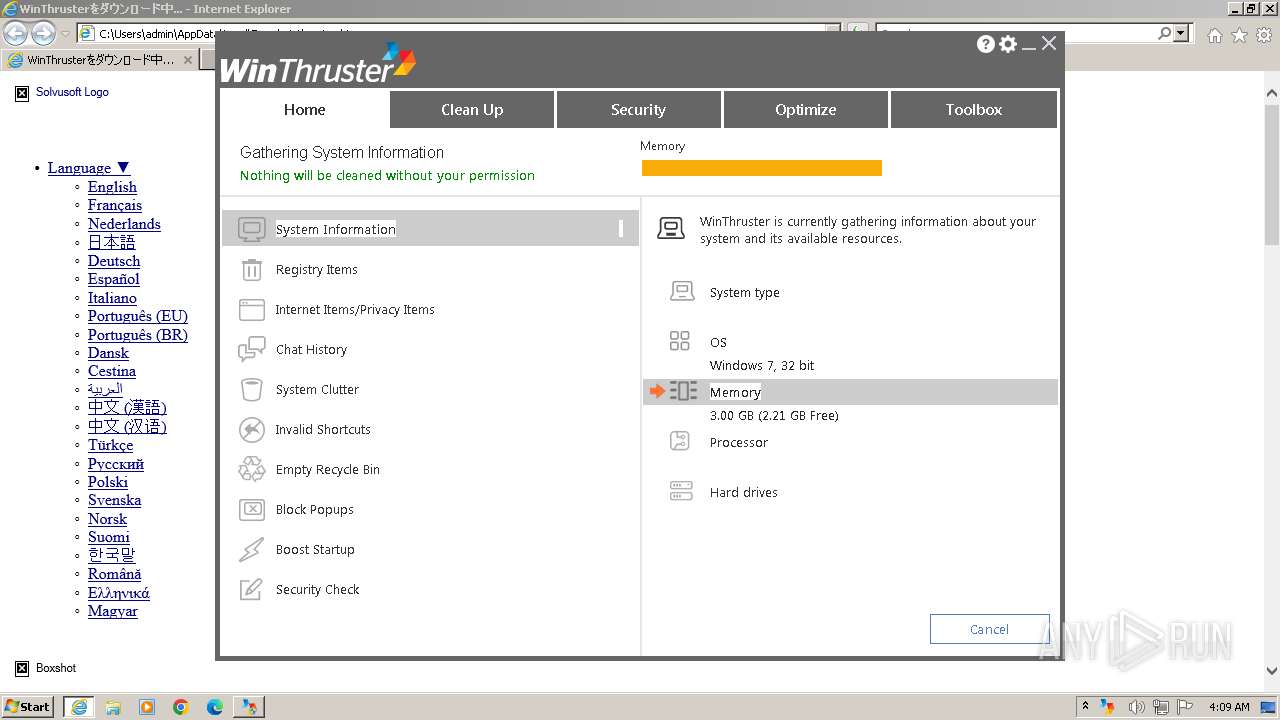This screenshot has height=720, width=1280.
Task: Open Internet Explorer favorites star icon
Action: point(1239,35)
